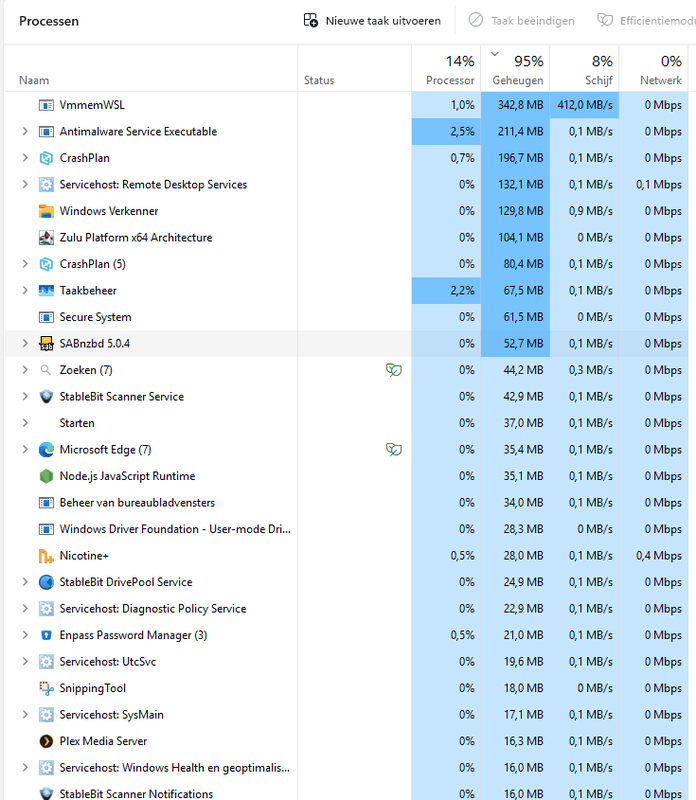Click the Plex Media Server icon

(46, 741)
